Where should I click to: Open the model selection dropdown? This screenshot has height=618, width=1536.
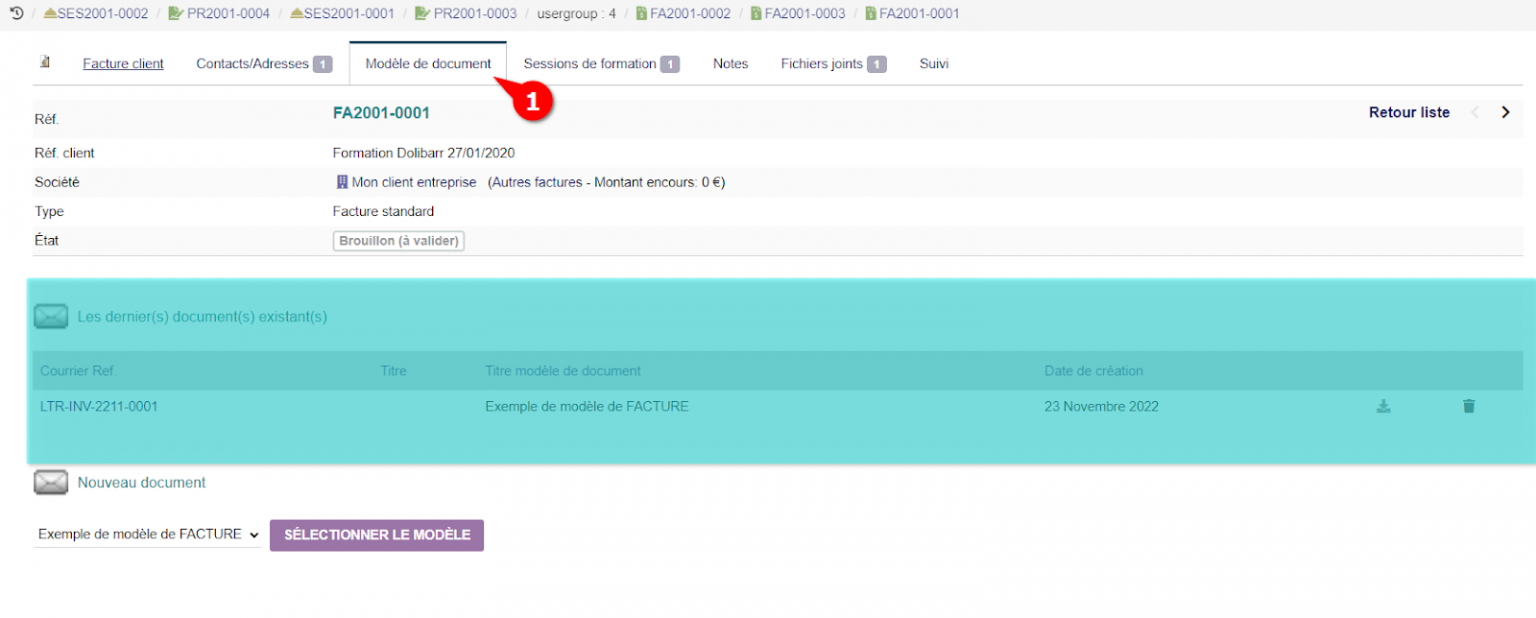pyautogui.click(x=148, y=535)
